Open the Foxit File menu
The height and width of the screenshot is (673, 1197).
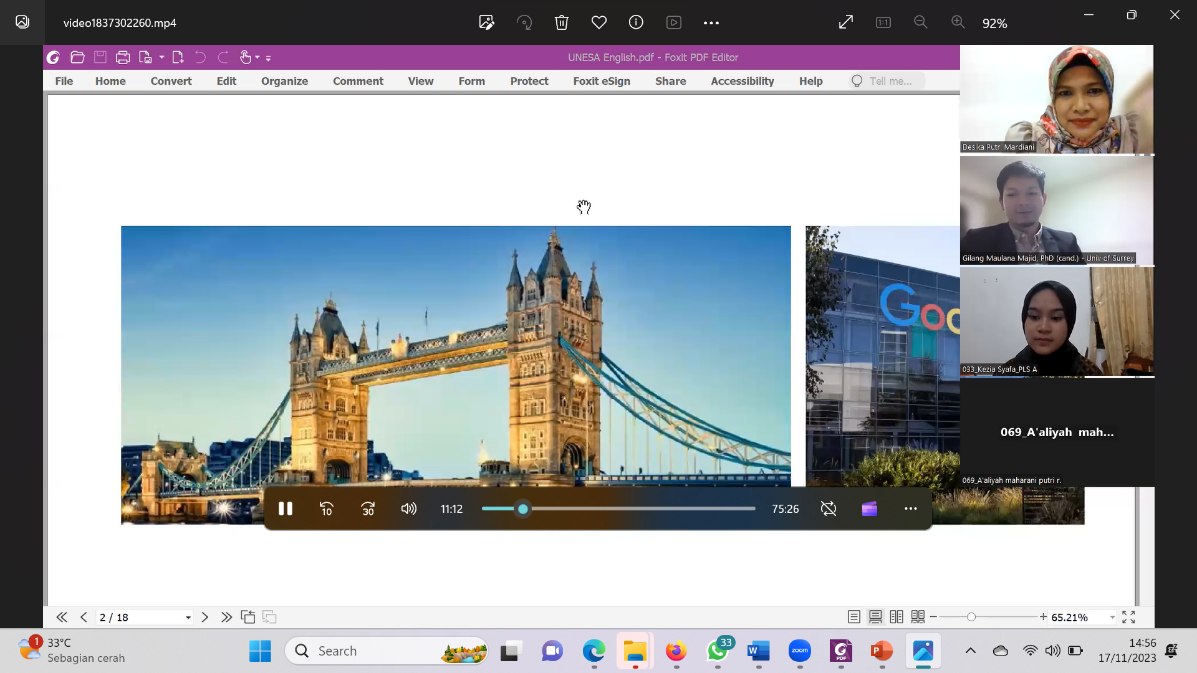[x=64, y=81]
